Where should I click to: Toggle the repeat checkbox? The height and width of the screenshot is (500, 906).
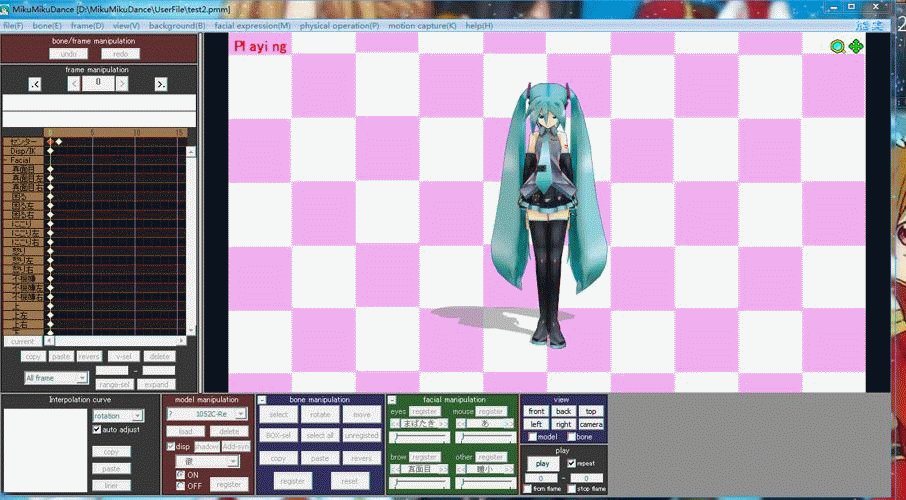[x=571, y=463]
